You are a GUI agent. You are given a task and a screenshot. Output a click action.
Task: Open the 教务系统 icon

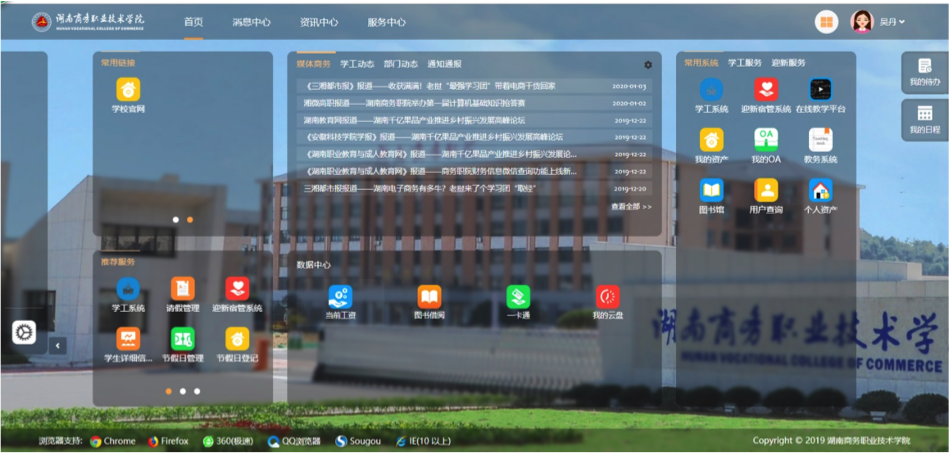click(x=820, y=140)
